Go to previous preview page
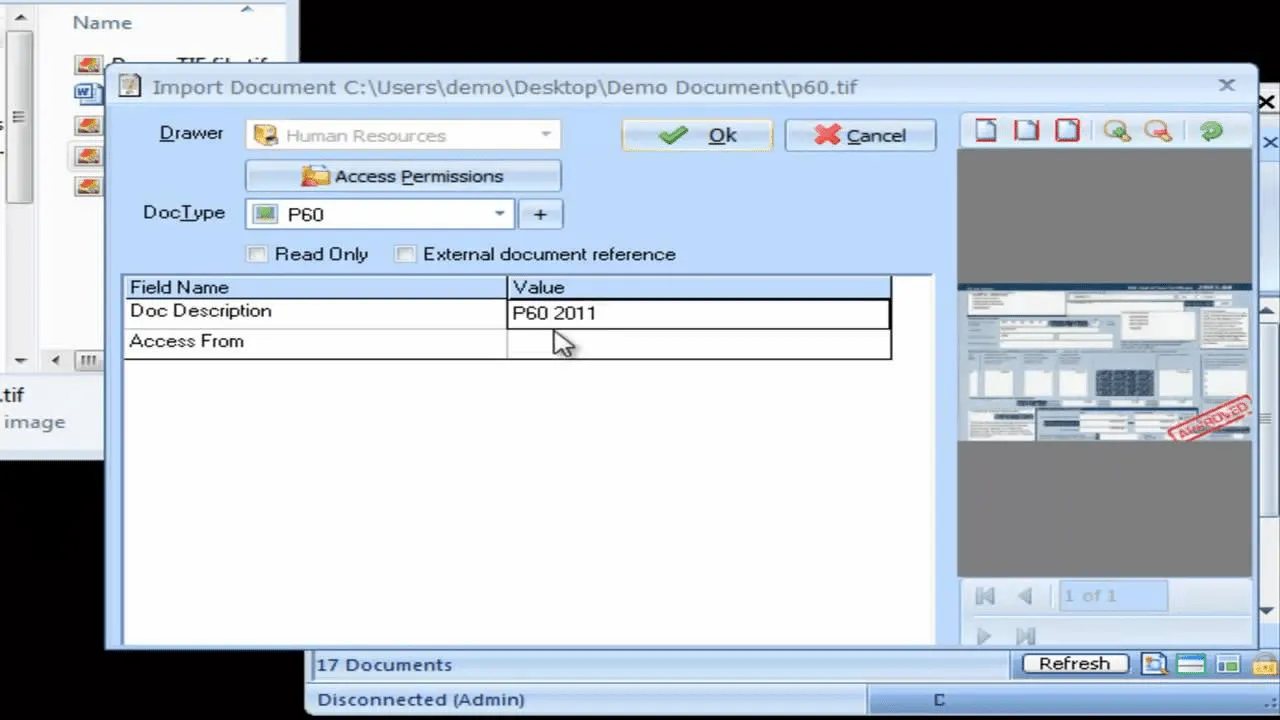Viewport: 1280px width, 720px height. [x=1024, y=596]
